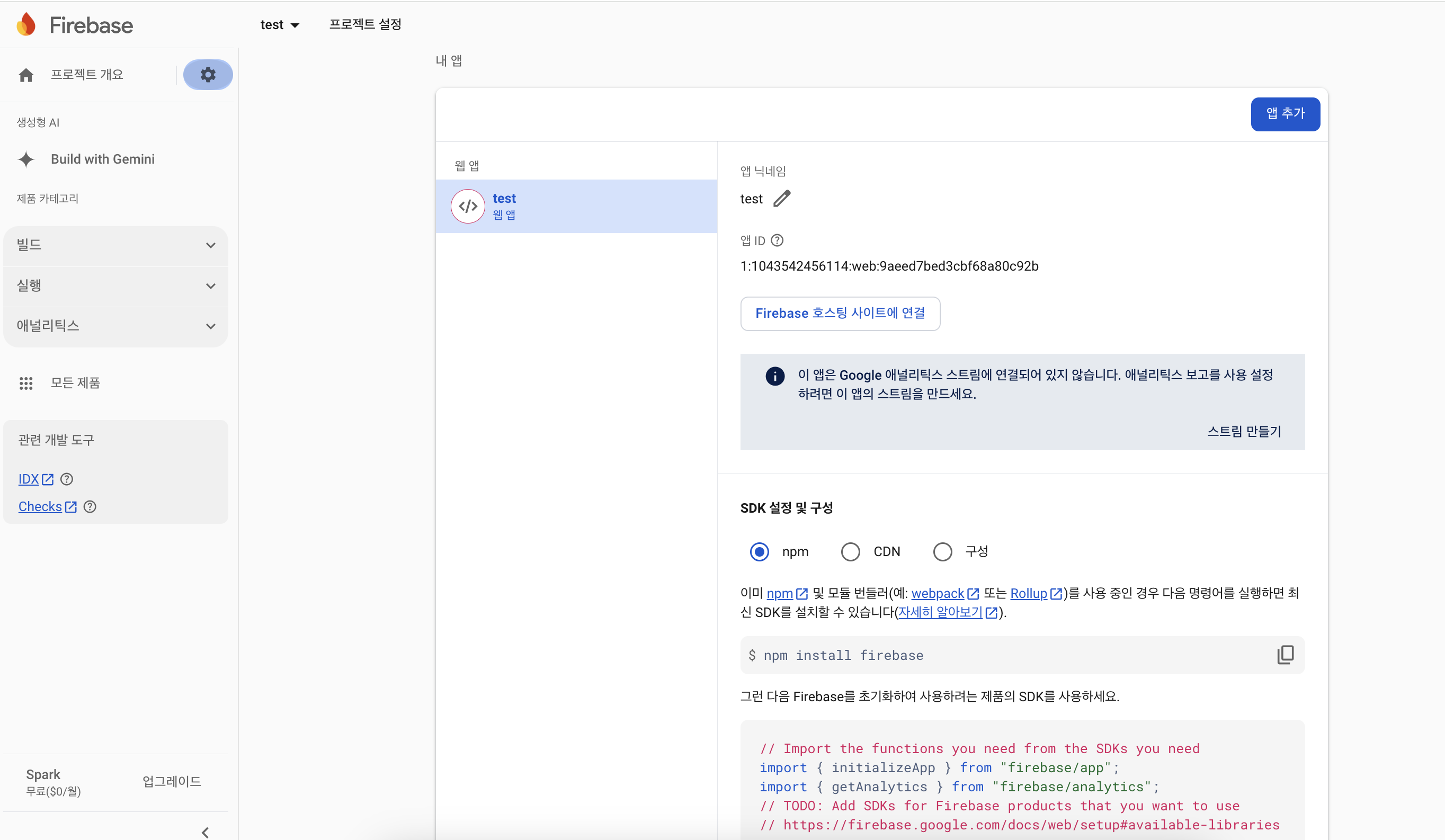Click the help icon beside Checks link
1445x840 pixels.
click(90, 506)
